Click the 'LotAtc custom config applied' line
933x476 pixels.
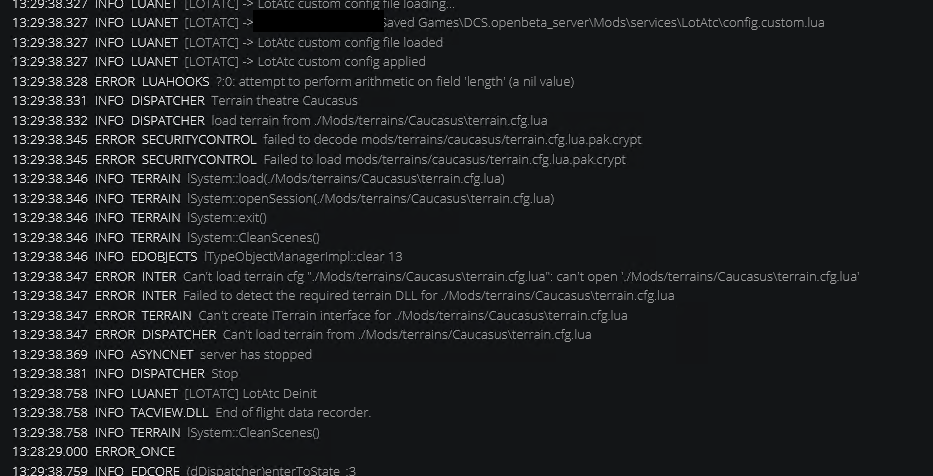click(218, 62)
